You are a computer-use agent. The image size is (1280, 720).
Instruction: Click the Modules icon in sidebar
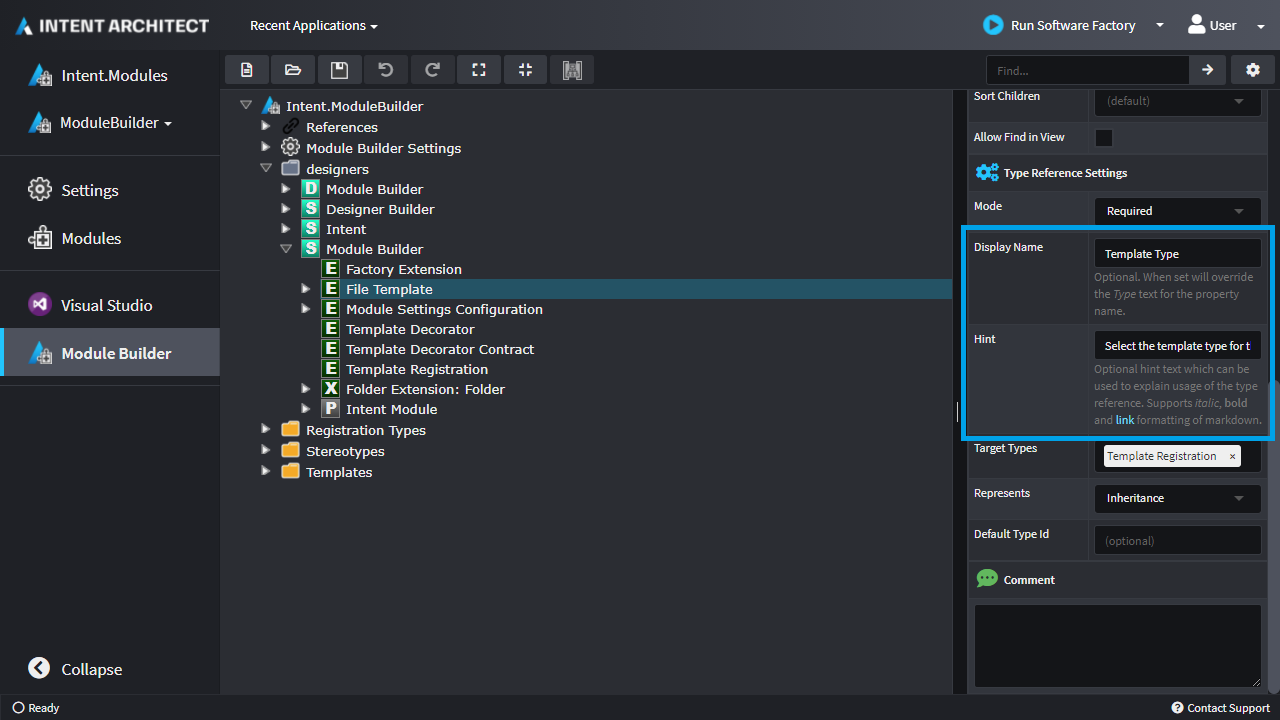tap(40, 238)
